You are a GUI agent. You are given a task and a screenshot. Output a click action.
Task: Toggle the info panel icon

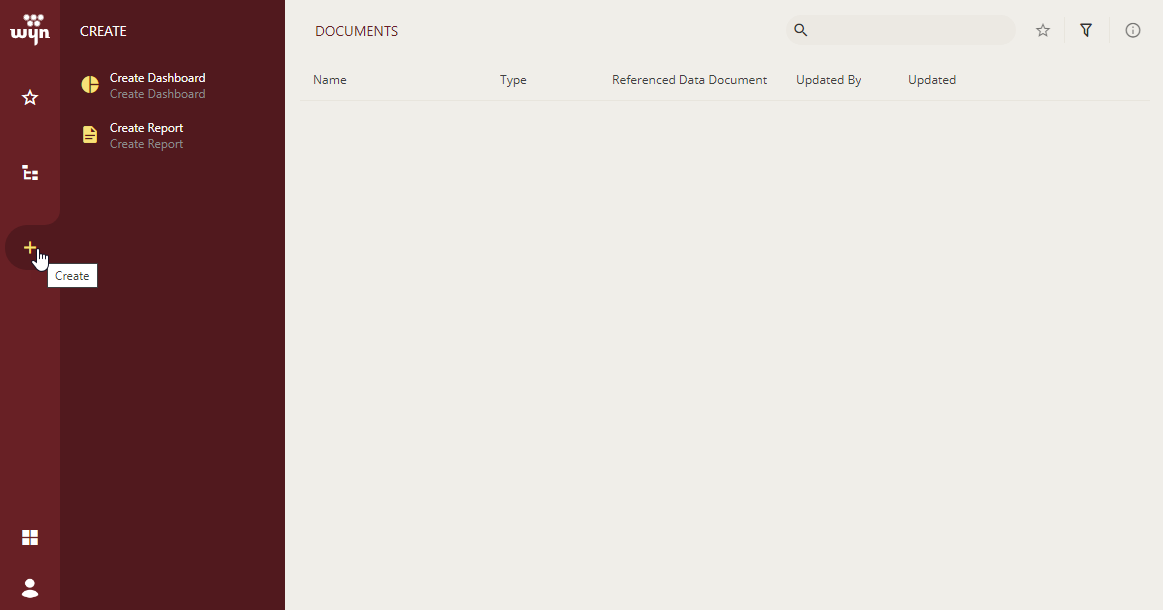click(x=1132, y=30)
